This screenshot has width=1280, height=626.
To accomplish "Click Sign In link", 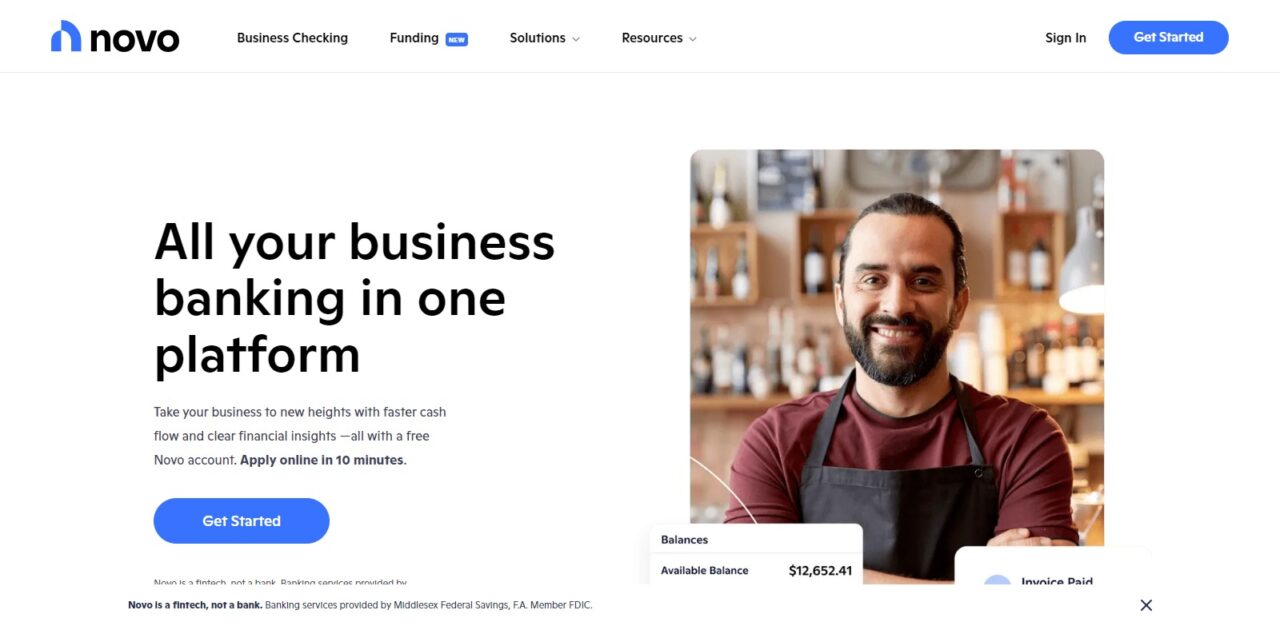I will click(1065, 38).
